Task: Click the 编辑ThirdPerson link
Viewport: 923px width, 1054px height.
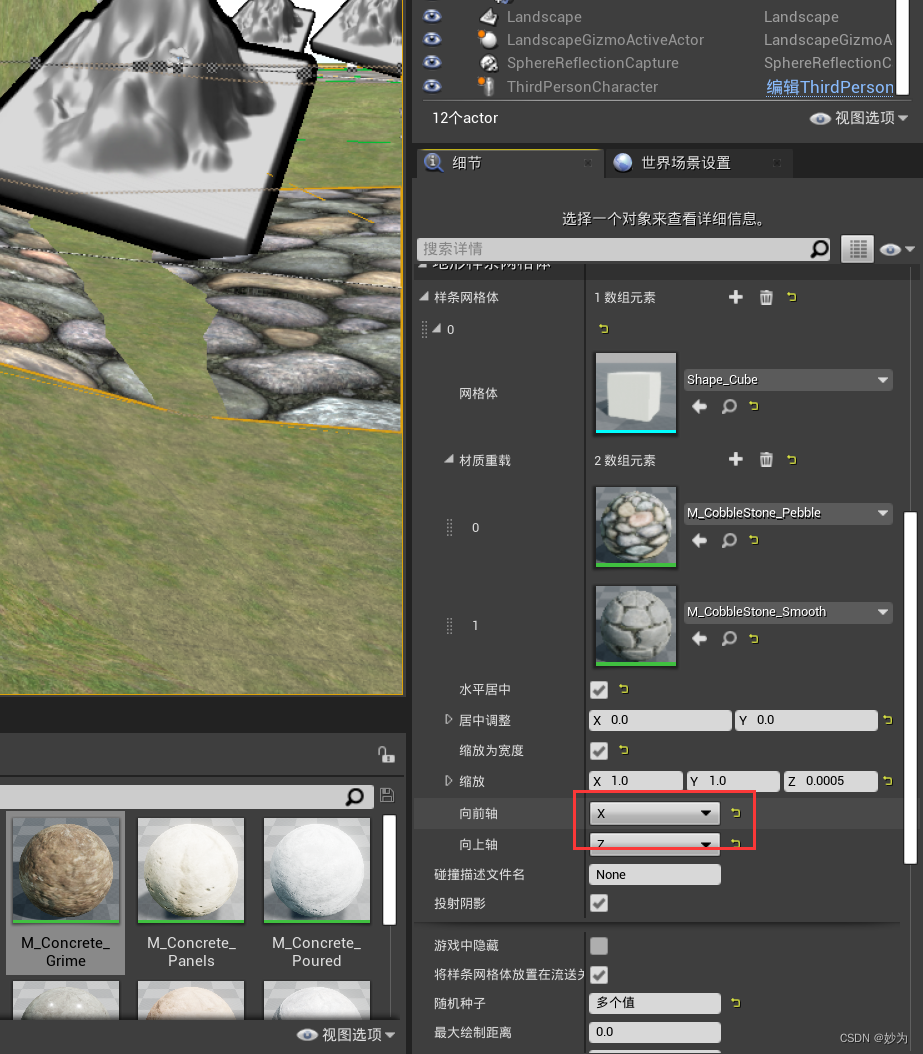Action: click(830, 87)
